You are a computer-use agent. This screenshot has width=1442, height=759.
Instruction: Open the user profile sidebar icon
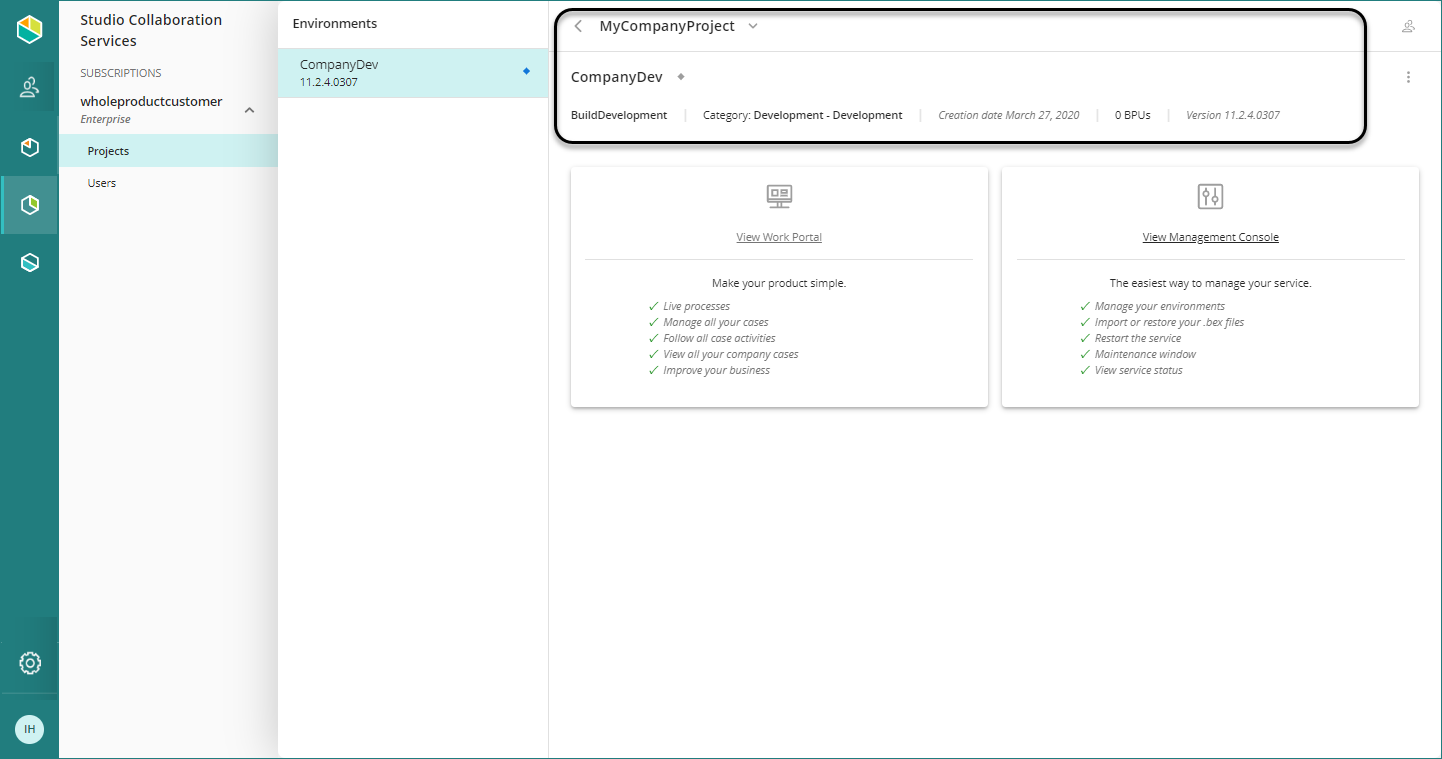click(x=30, y=88)
